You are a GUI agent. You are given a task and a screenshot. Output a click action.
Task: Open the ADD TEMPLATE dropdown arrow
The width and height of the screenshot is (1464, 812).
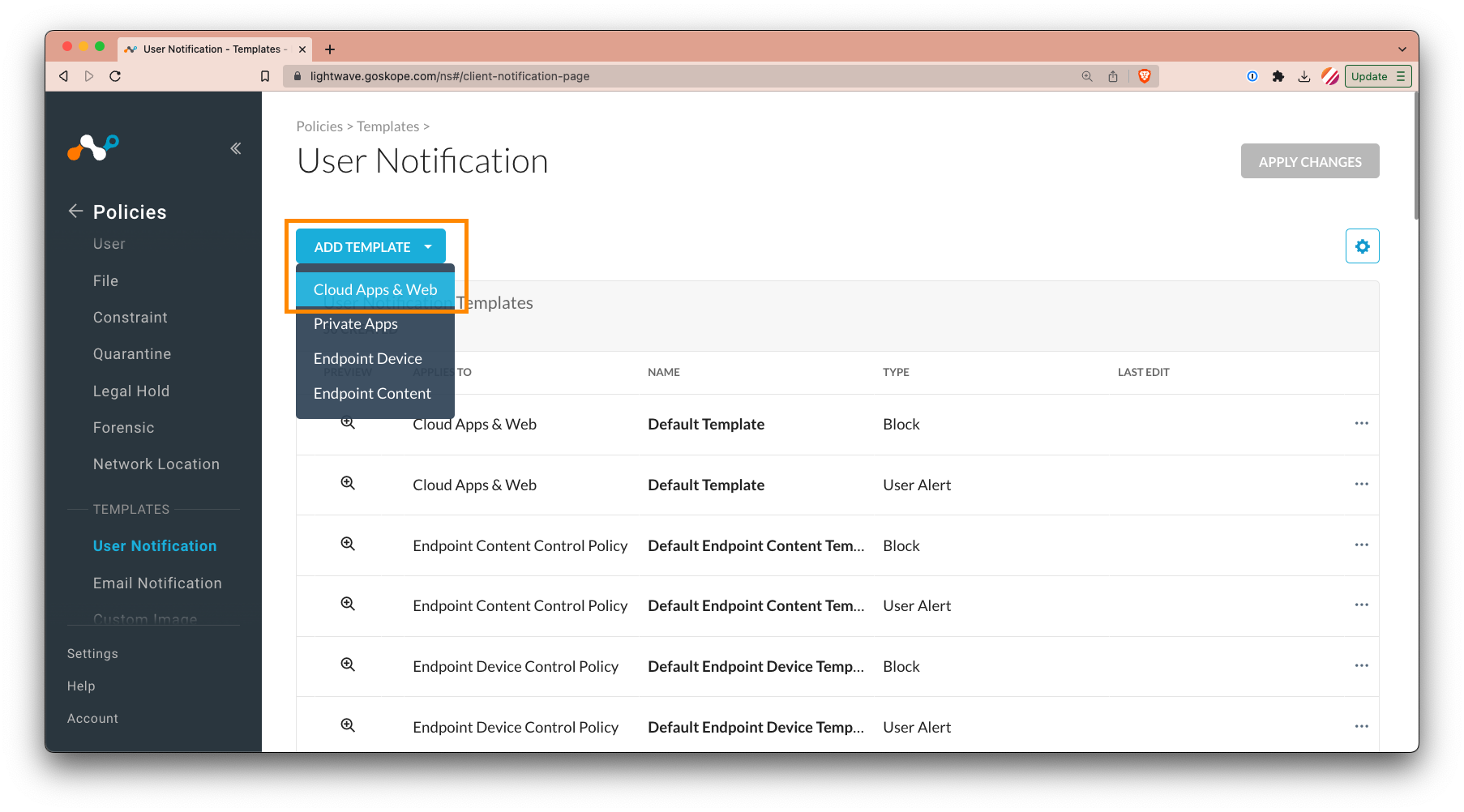tap(429, 246)
